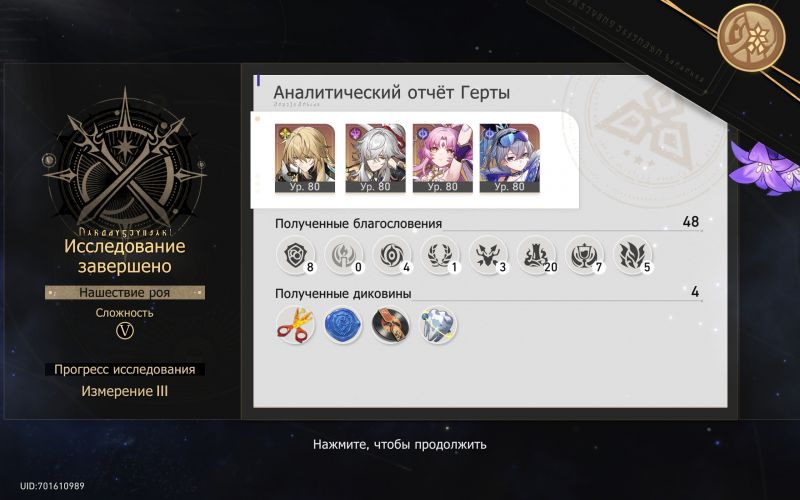This screenshot has height=500, width=800.
Task: Inspect the golden scissors curio
Action: coord(295,324)
